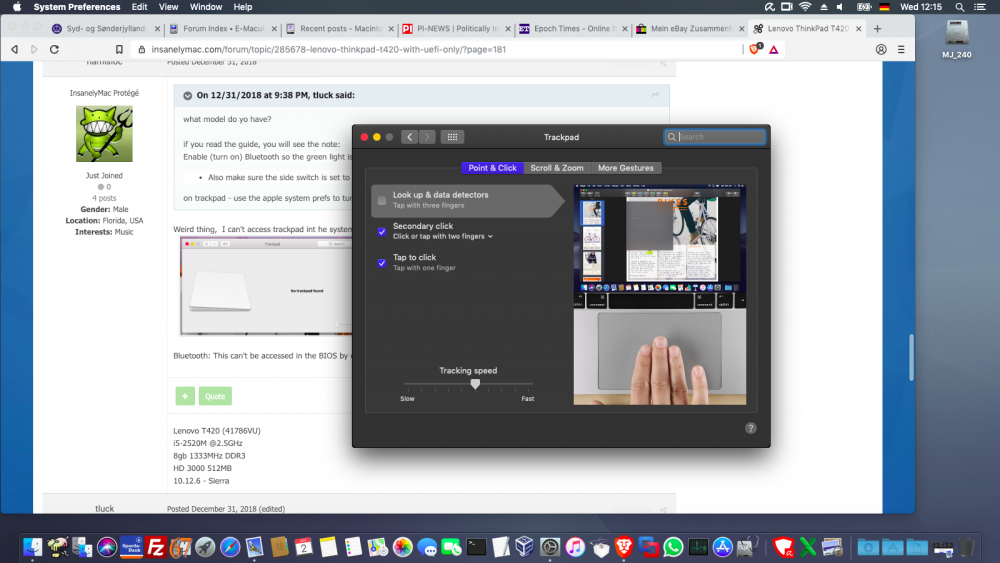Screen dimensions: 1000x563
Task: Open App Store from the Dock
Action: (722, 547)
